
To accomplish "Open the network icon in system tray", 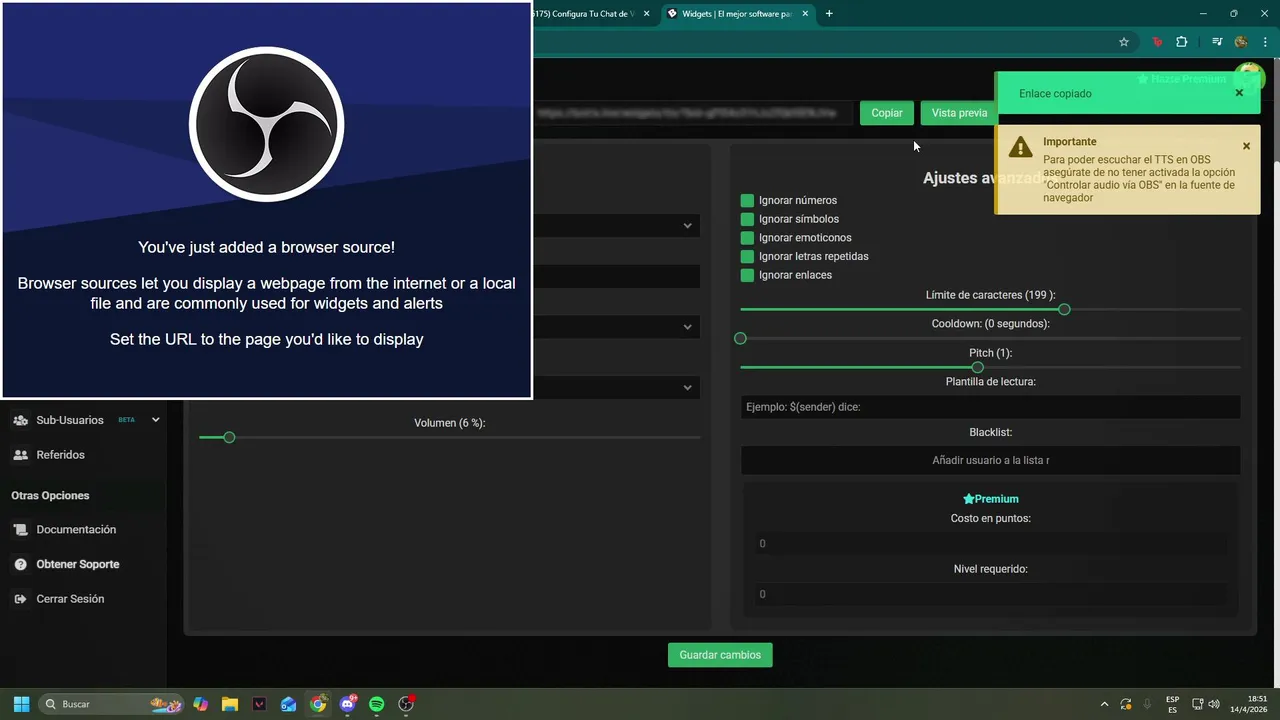I will pos(1198,704).
